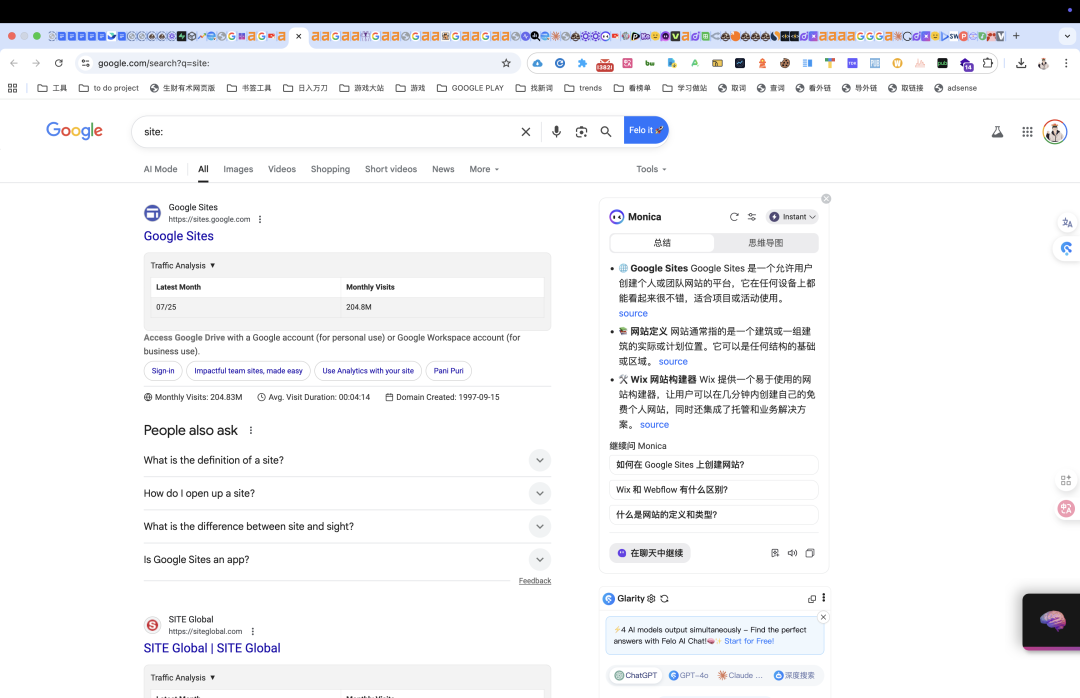Click the translate icon on right edge
This screenshot has width=1080, height=698.
1067,223
